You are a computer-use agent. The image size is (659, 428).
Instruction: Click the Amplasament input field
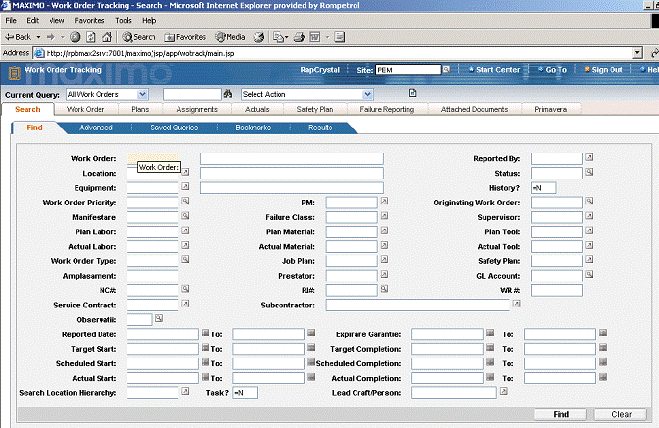pos(153,276)
